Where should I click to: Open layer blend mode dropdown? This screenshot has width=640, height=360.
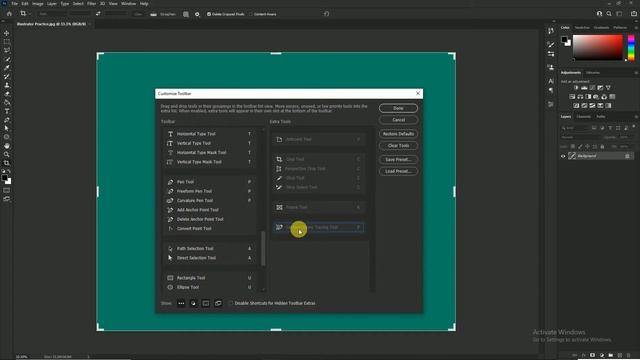[x=580, y=137]
